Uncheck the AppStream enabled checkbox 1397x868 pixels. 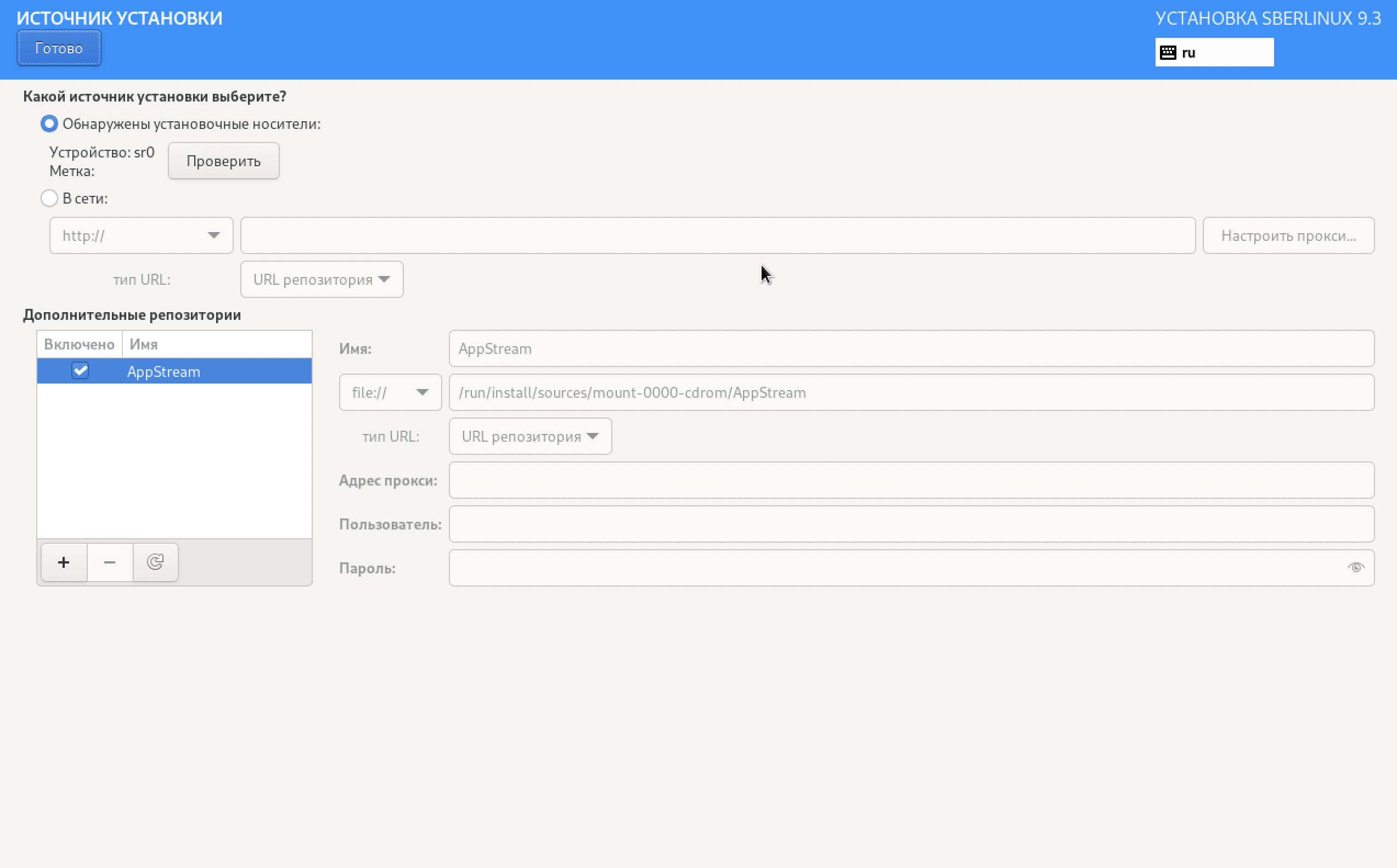[80, 371]
